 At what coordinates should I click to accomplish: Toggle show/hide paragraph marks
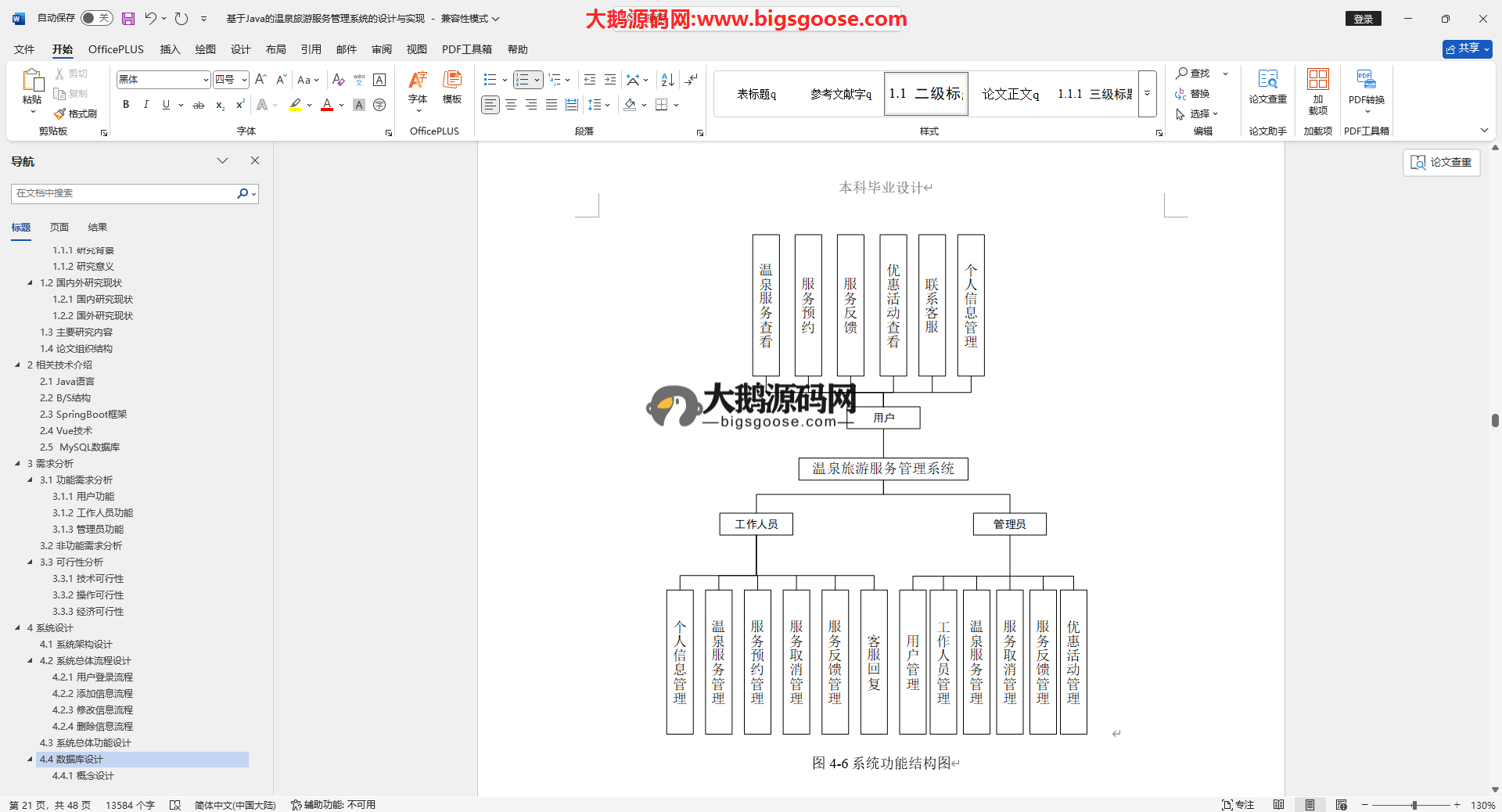click(692, 80)
